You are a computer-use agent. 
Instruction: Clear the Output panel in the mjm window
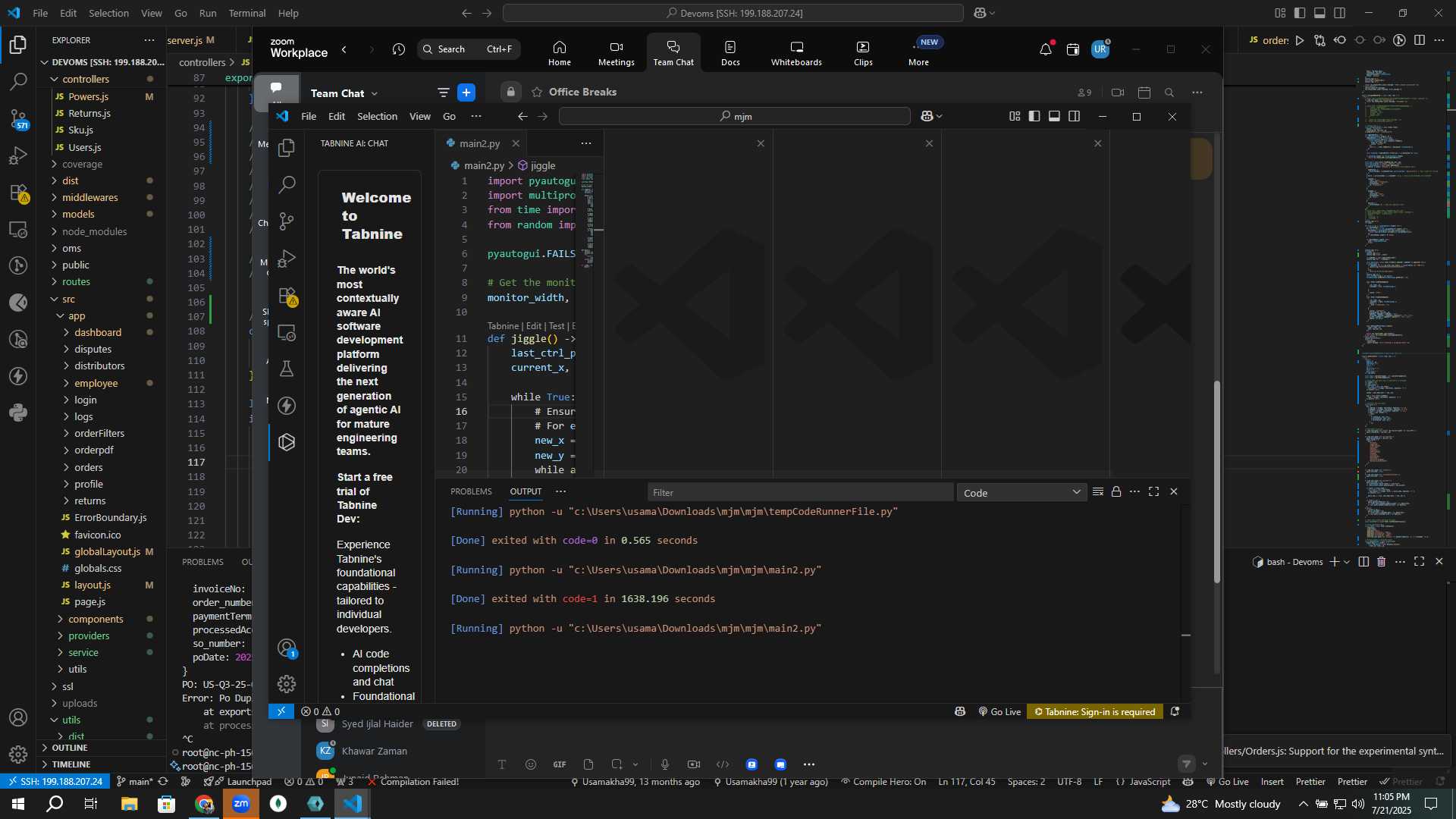point(1097,491)
